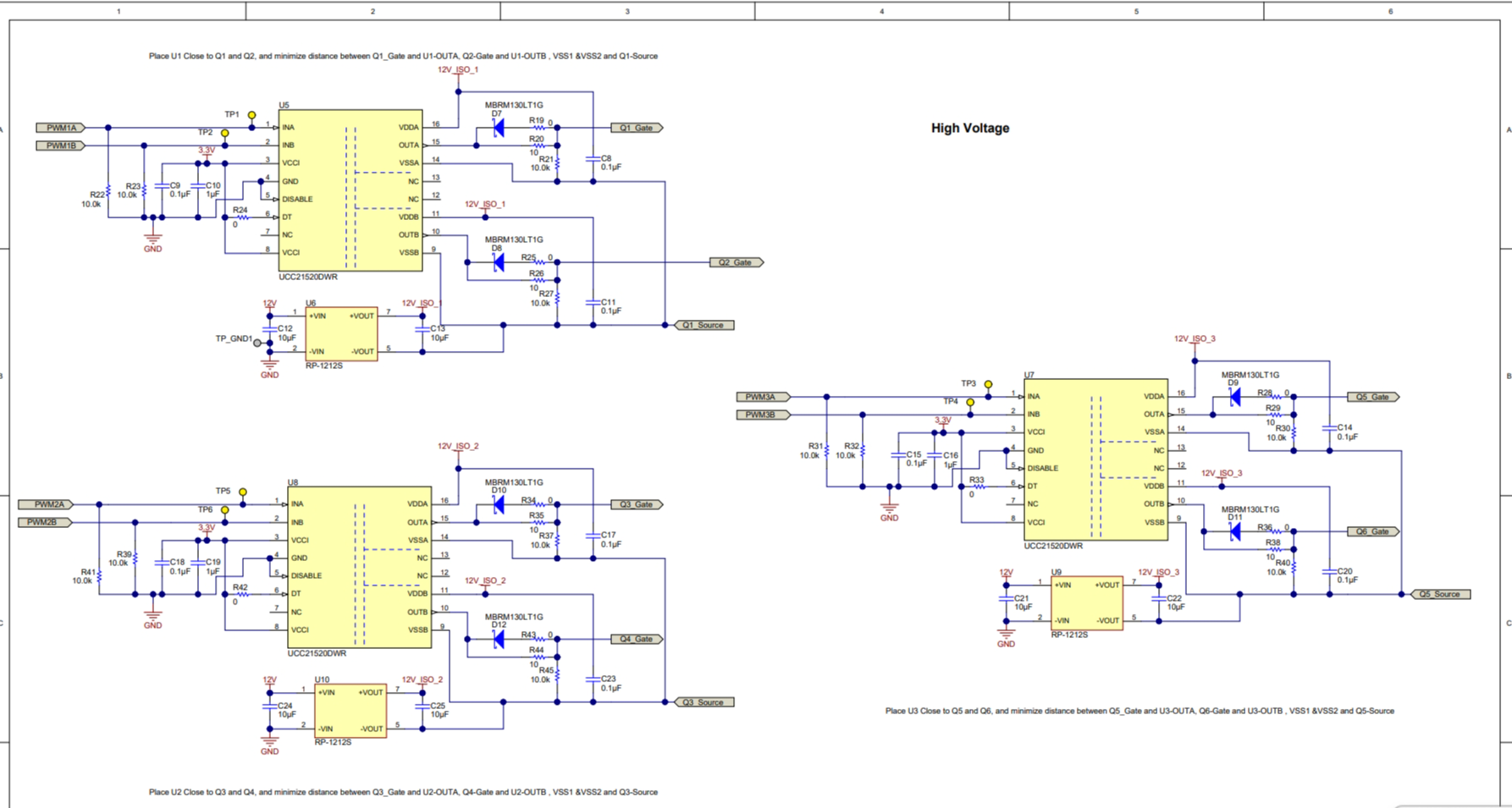
Task: Click diode D12 symbol near Q4_Gate
Action: tap(499, 640)
